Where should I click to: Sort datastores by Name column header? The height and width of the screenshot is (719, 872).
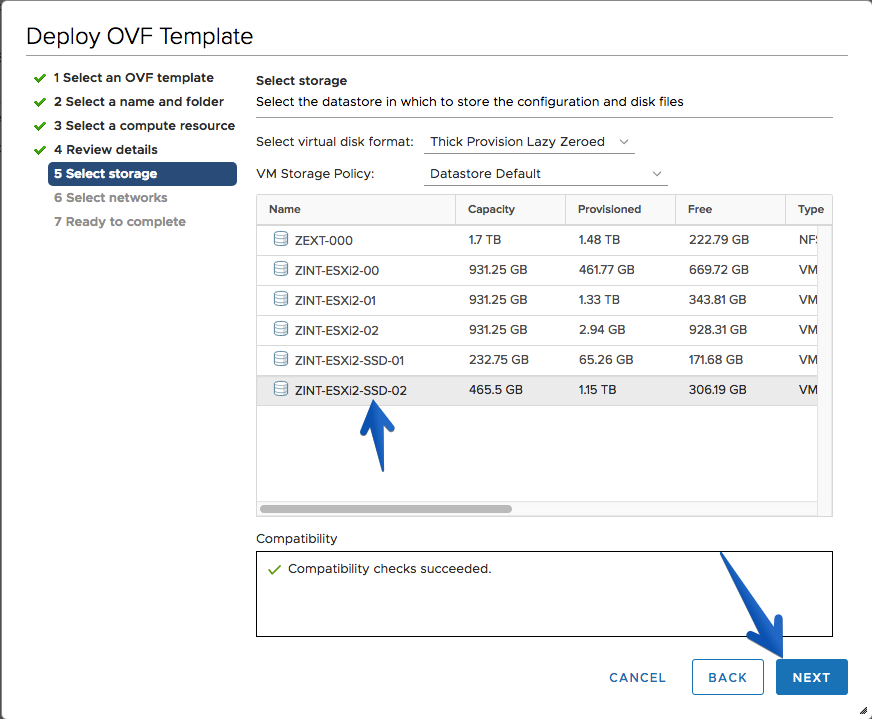click(x=356, y=209)
